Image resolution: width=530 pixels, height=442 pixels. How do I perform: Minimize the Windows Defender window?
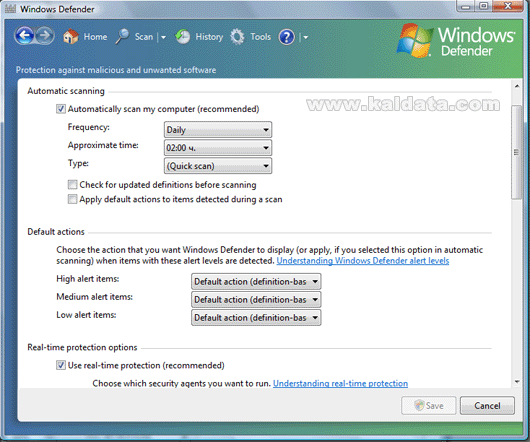[x=466, y=6]
